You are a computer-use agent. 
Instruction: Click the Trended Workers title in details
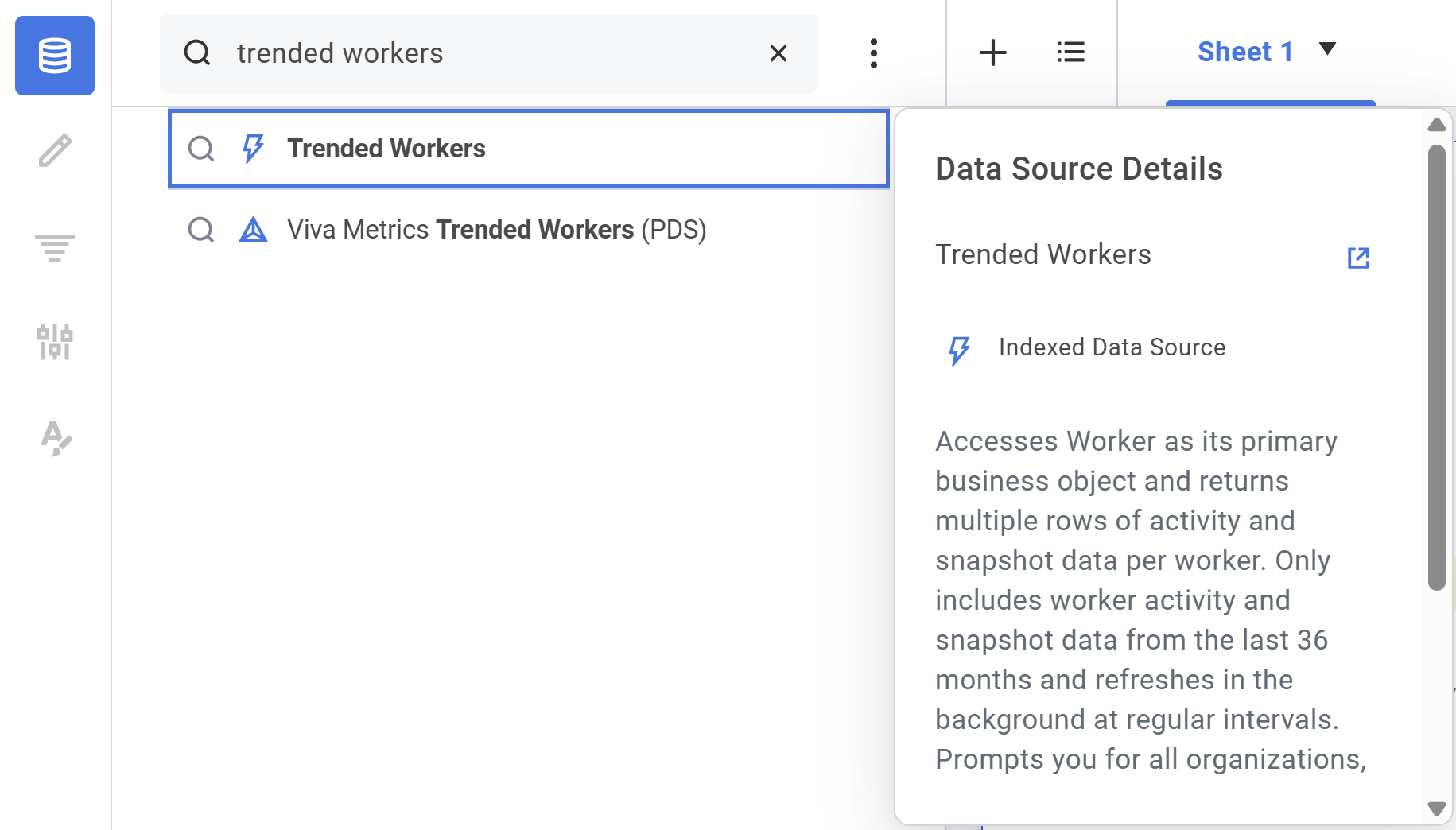click(x=1043, y=254)
